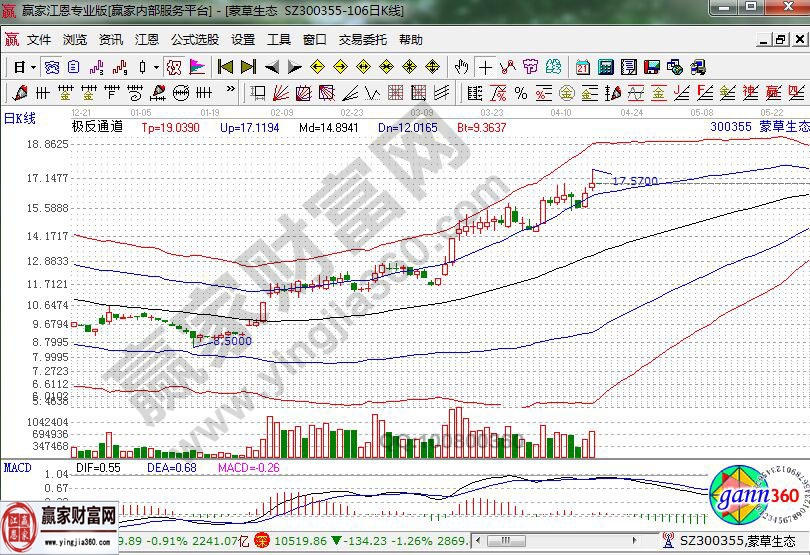
Task: Select the crosshair cursor tool
Action: 485,67
